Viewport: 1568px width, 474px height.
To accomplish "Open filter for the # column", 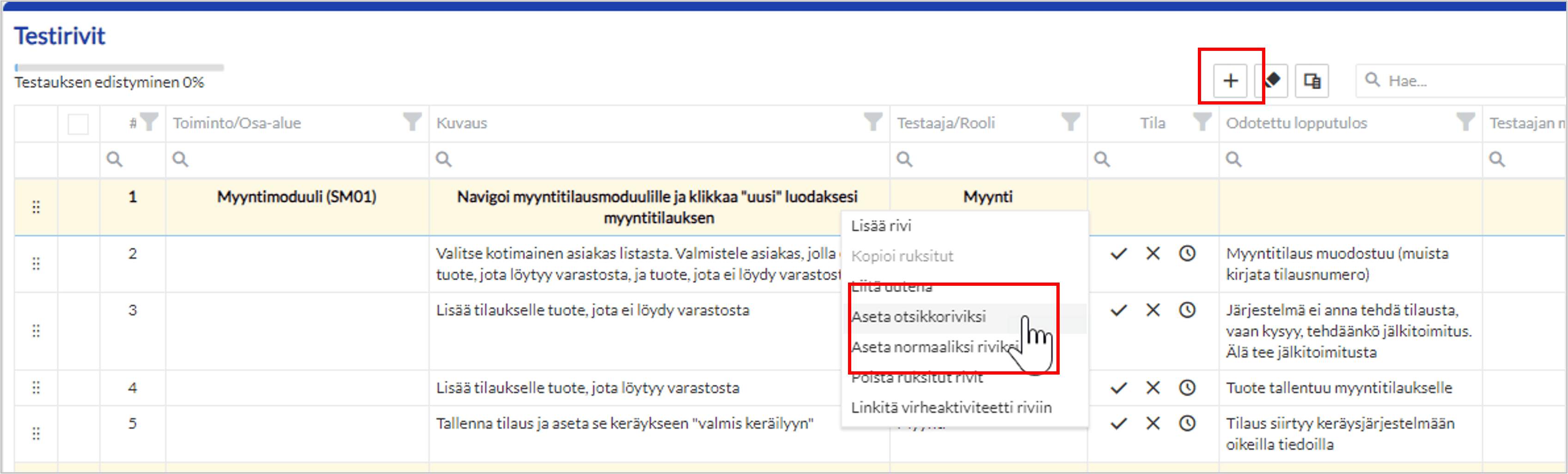I will coord(149,122).
